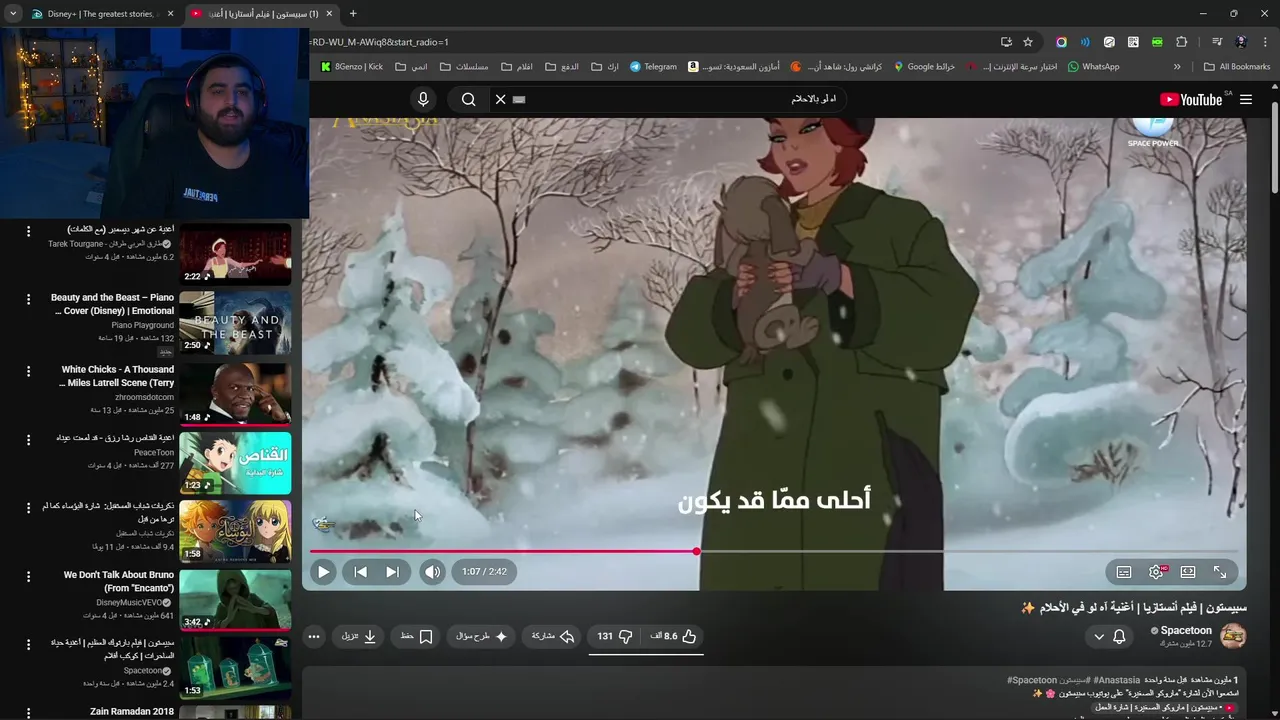Skip to previous video in player
Image resolution: width=1280 pixels, height=720 pixels.
tap(360, 572)
